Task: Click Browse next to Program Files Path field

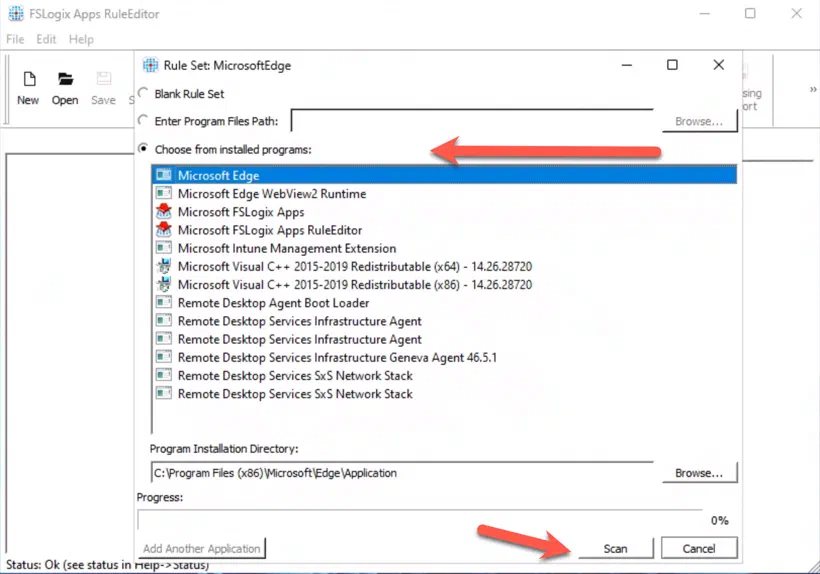Action: 699,121
